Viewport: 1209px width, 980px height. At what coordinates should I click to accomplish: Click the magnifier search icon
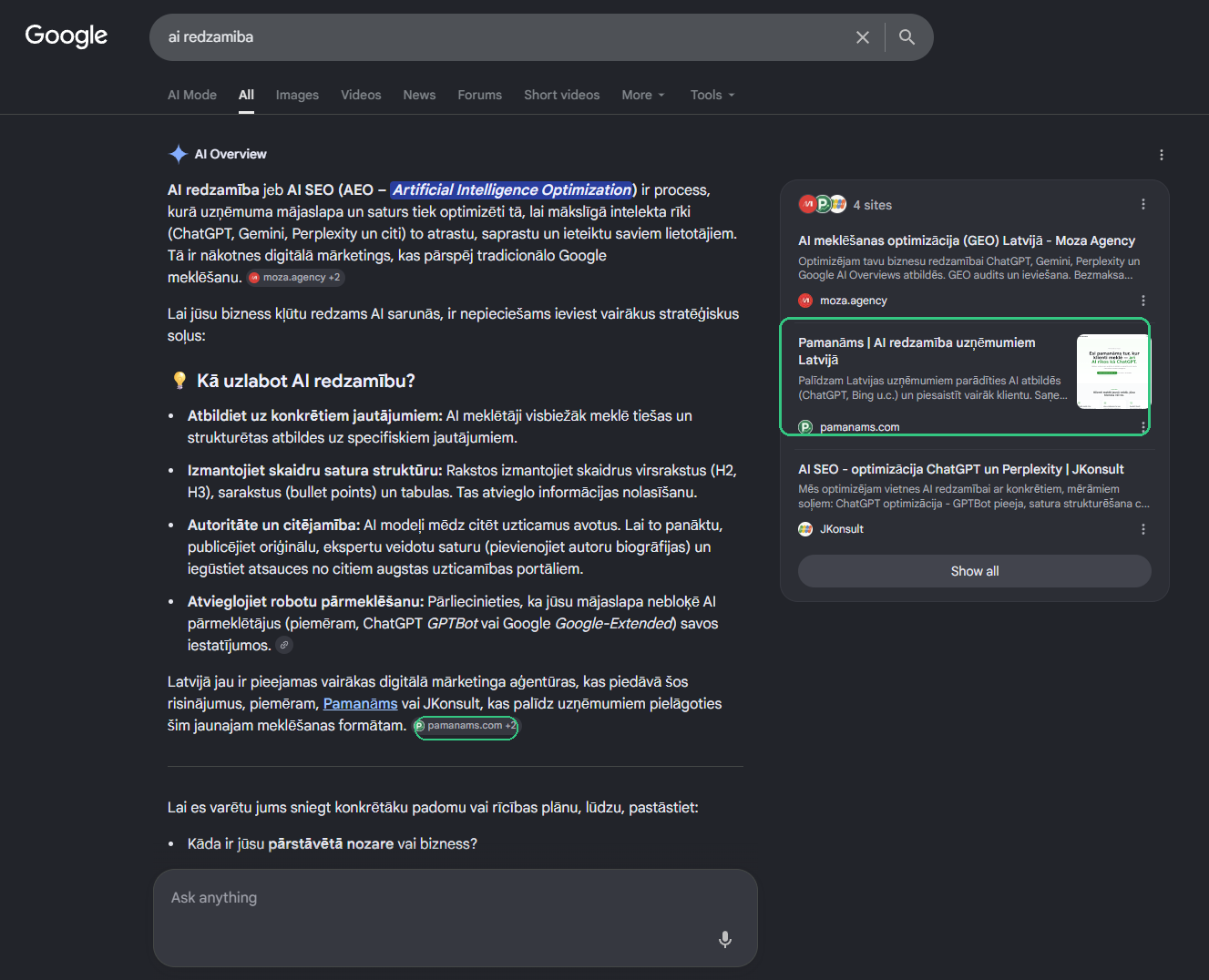[907, 37]
